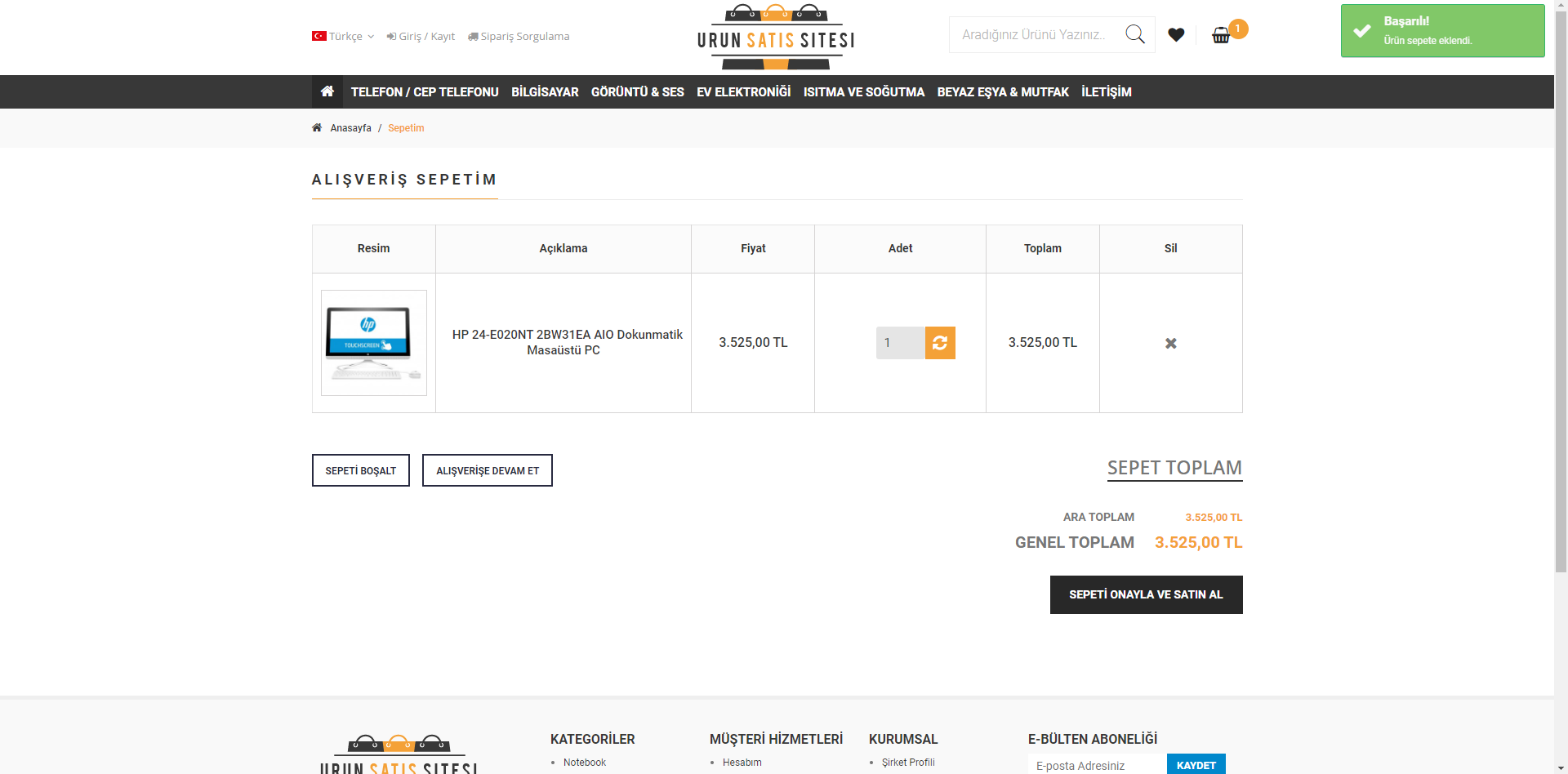
Task: Remove the HP PC with the X icon
Action: 1171,343
